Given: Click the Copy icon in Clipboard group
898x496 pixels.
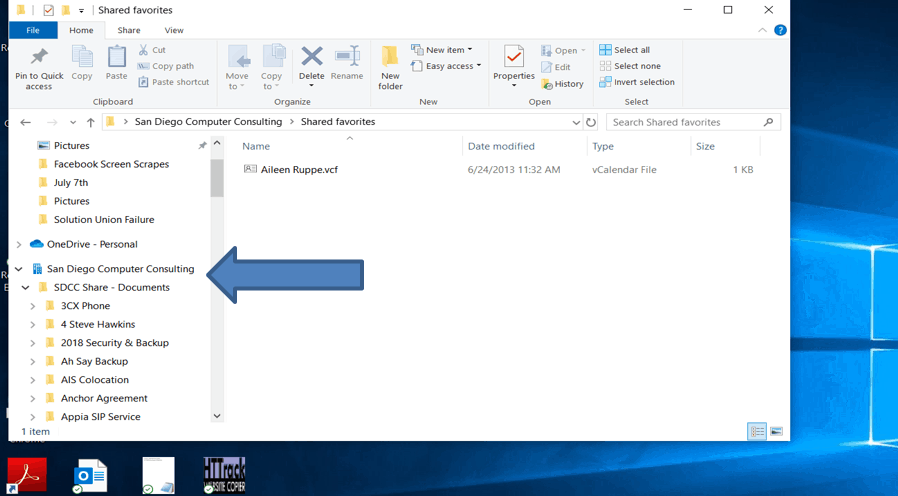Looking at the screenshot, I should 82,57.
